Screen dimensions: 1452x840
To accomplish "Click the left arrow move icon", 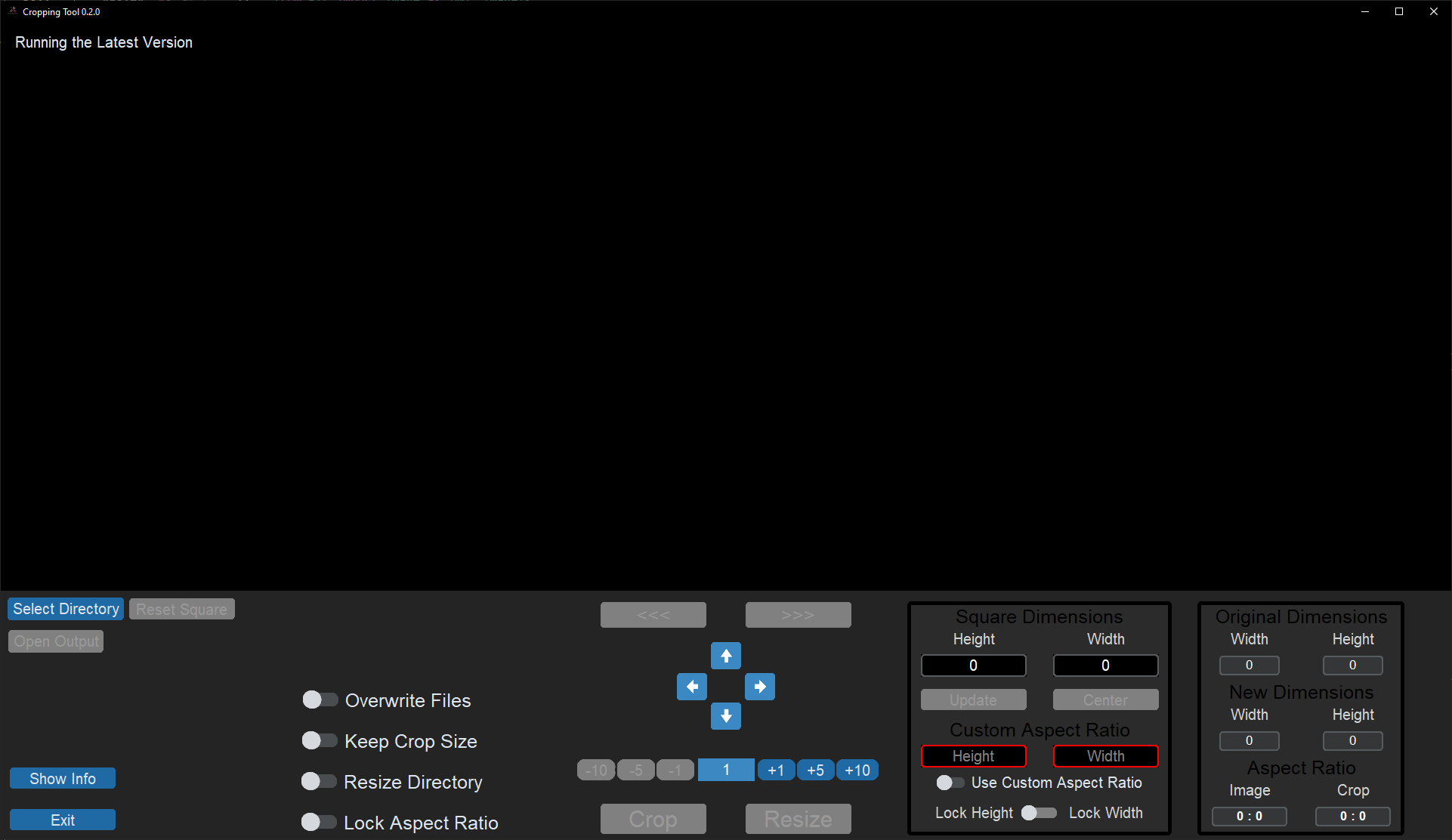I will pyautogui.click(x=691, y=687).
